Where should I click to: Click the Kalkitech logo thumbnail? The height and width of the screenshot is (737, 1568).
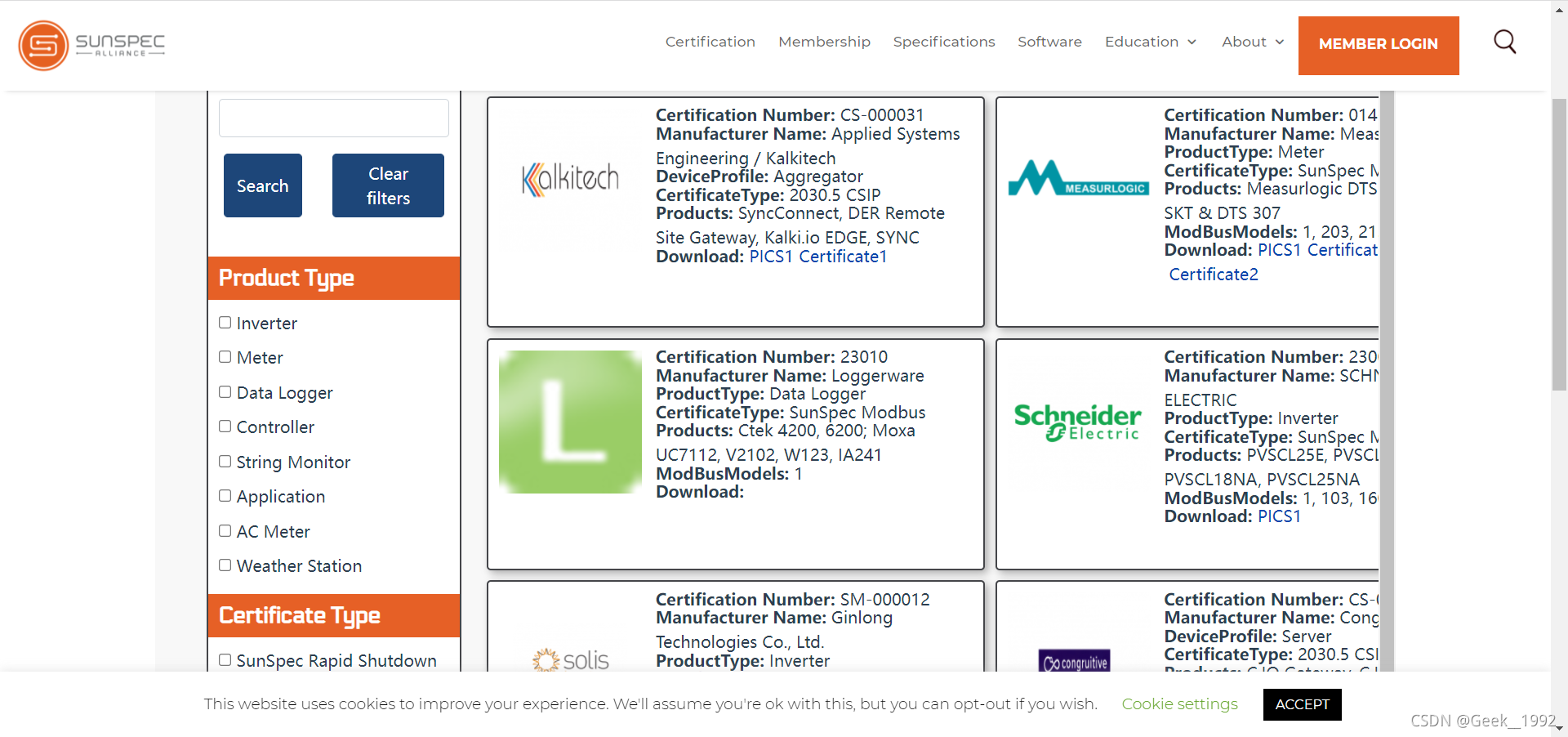tap(570, 178)
